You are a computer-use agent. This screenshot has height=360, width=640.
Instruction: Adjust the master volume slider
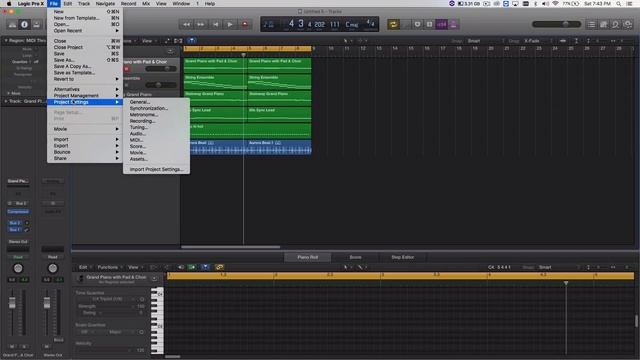pyautogui.click(x=556, y=24)
